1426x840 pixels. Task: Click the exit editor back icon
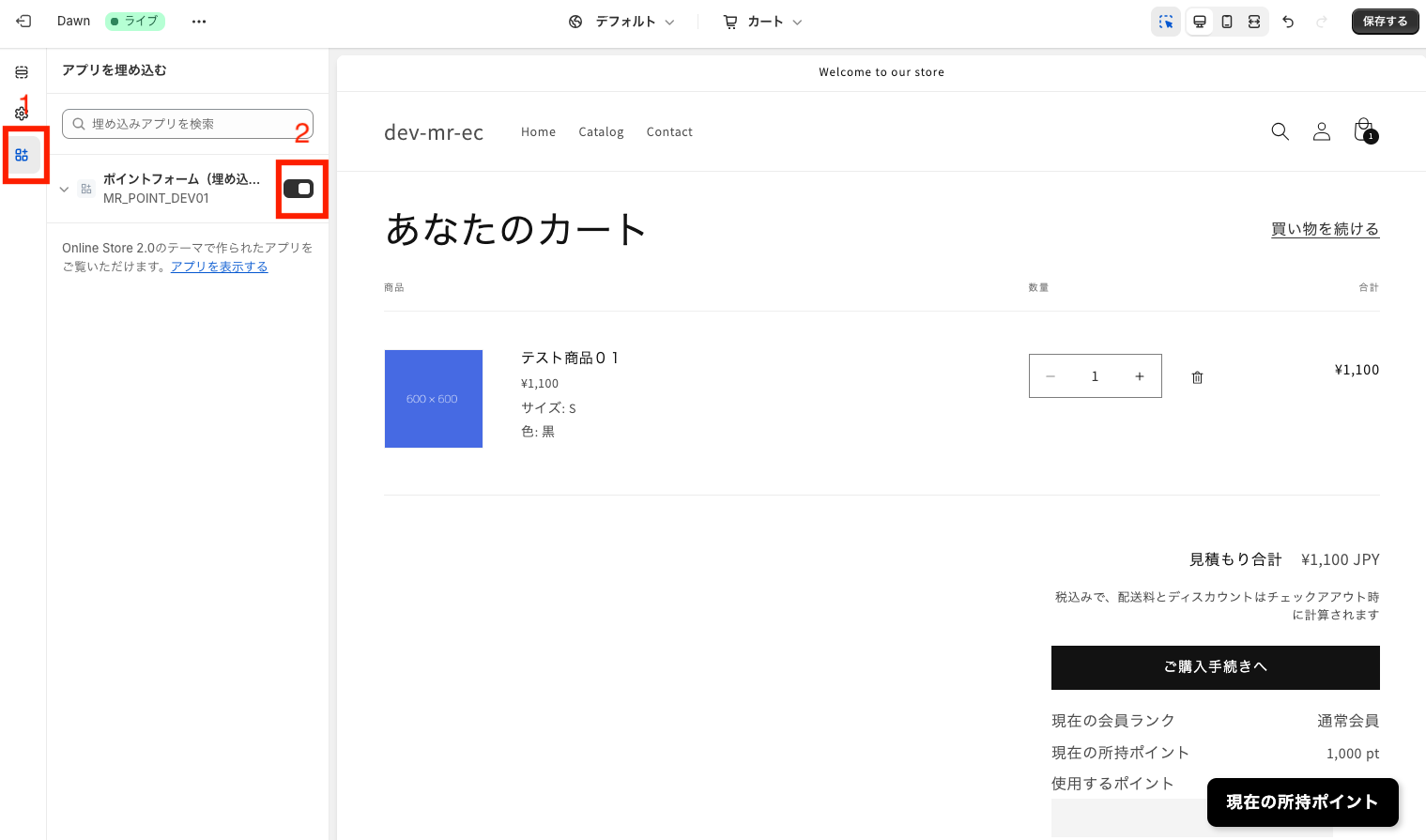[23, 21]
